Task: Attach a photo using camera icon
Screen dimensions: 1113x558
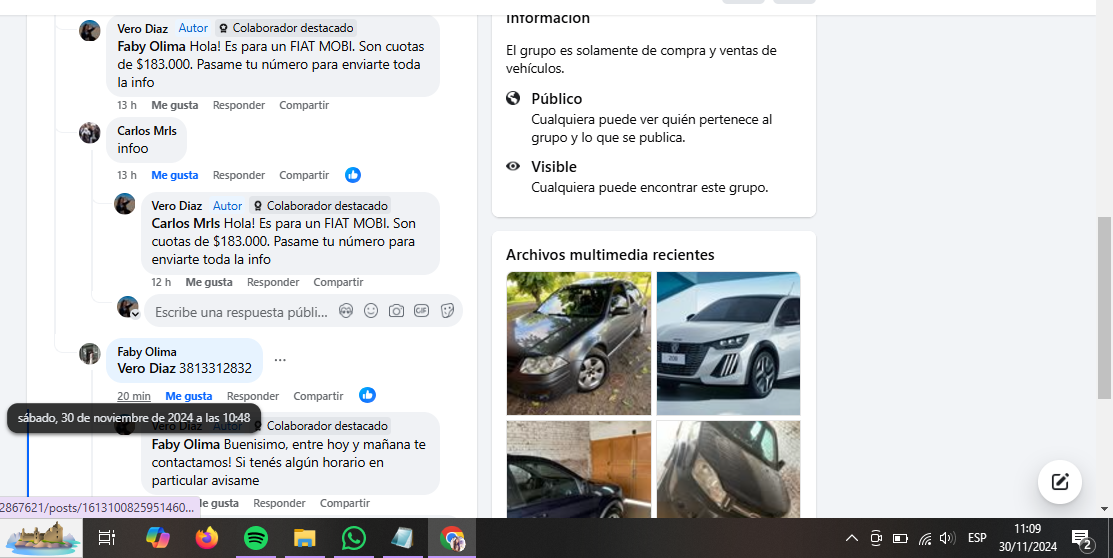Action: pos(396,311)
